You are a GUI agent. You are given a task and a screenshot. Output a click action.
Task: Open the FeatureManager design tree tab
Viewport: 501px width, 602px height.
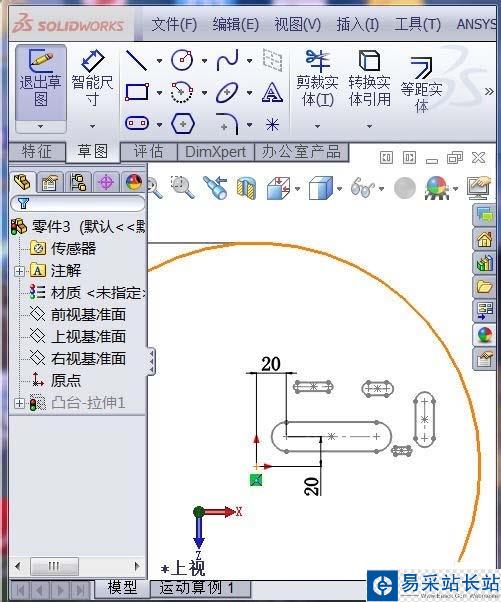coord(22,182)
